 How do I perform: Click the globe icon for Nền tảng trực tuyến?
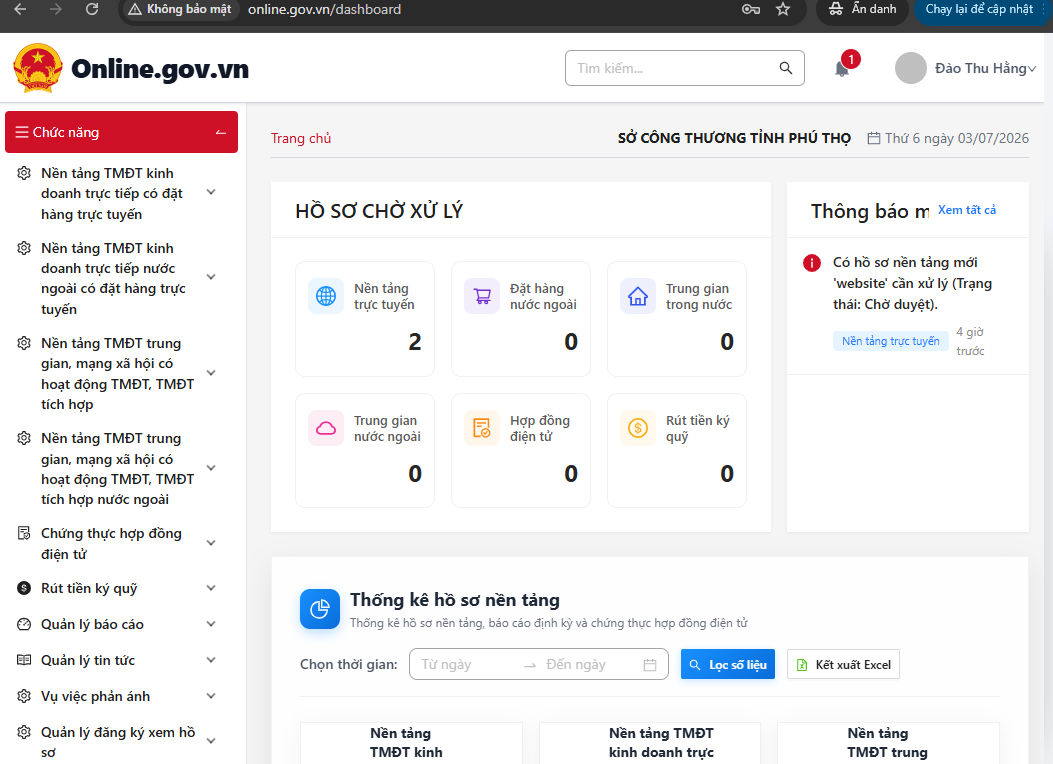(x=326, y=296)
